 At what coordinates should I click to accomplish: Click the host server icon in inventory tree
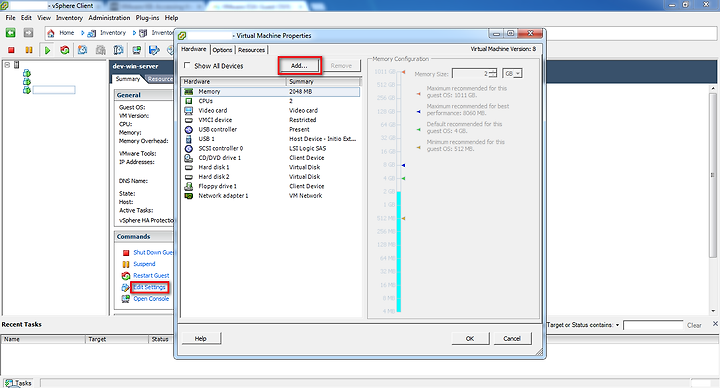click(x=17, y=65)
